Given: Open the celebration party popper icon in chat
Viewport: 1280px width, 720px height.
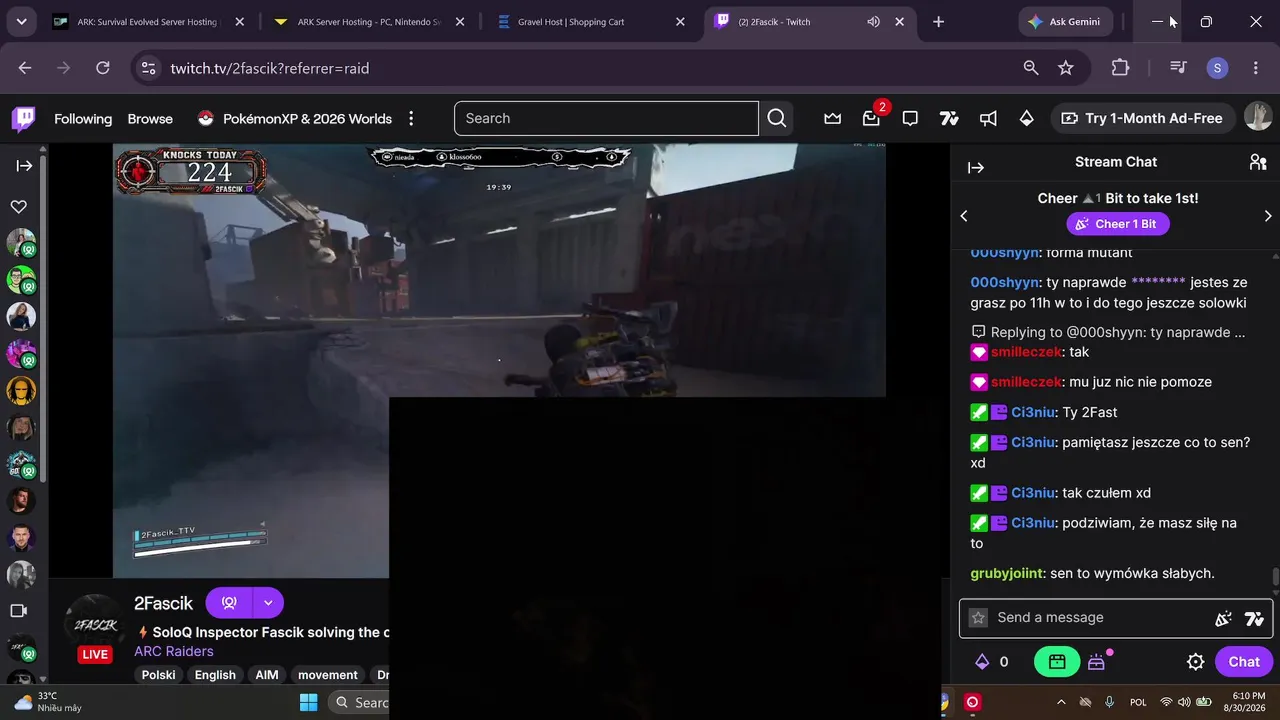Looking at the screenshot, I should tap(1223, 618).
